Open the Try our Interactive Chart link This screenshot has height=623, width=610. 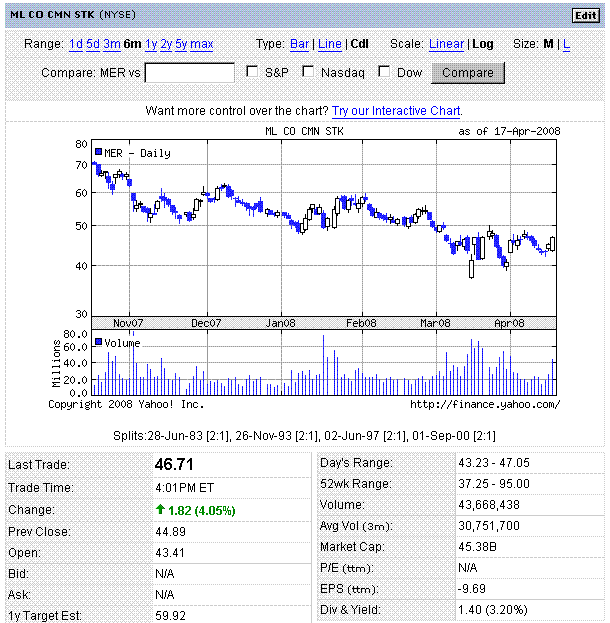[396, 111]
